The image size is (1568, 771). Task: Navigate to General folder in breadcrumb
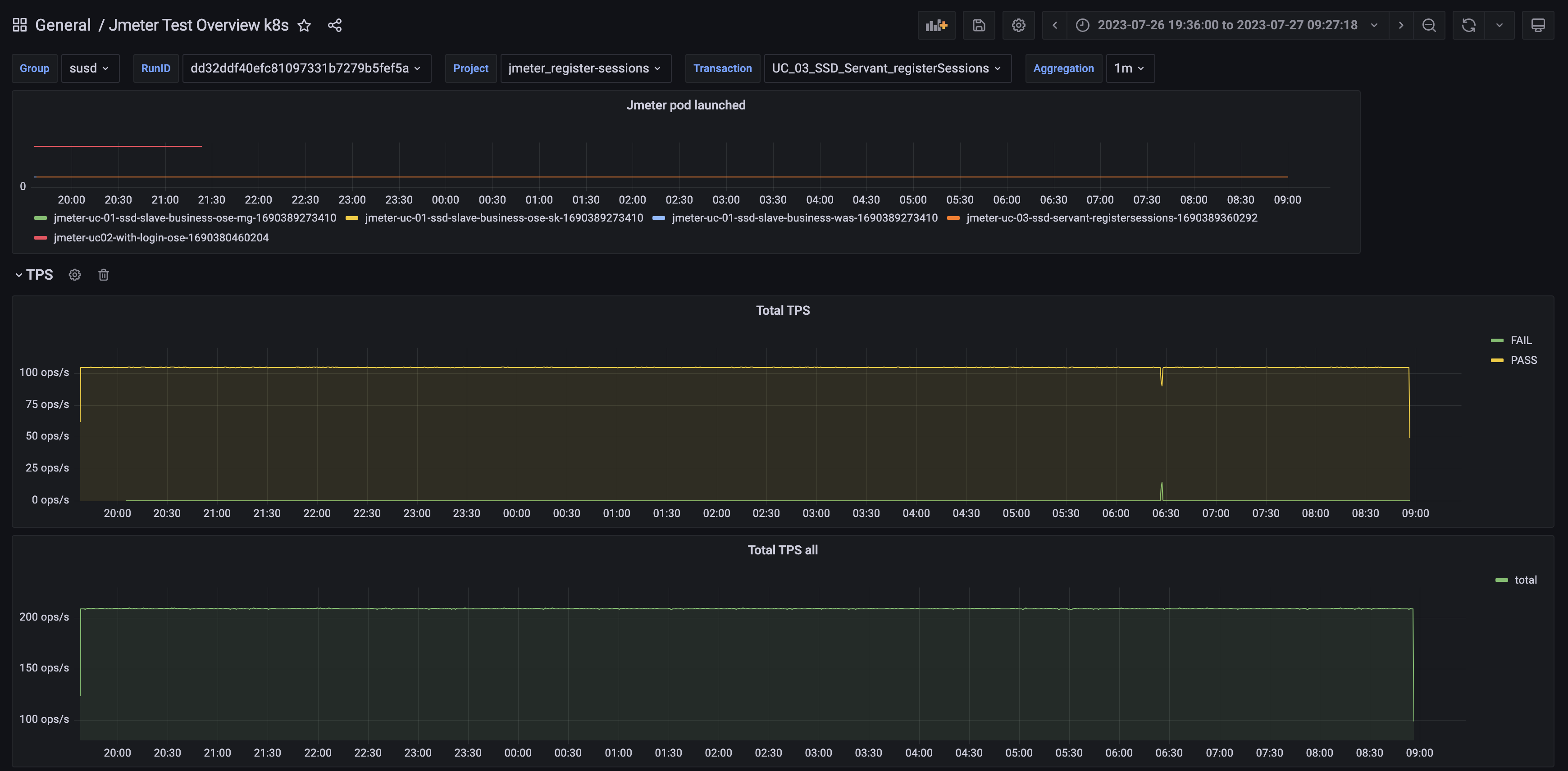click(x=63, y=25)
